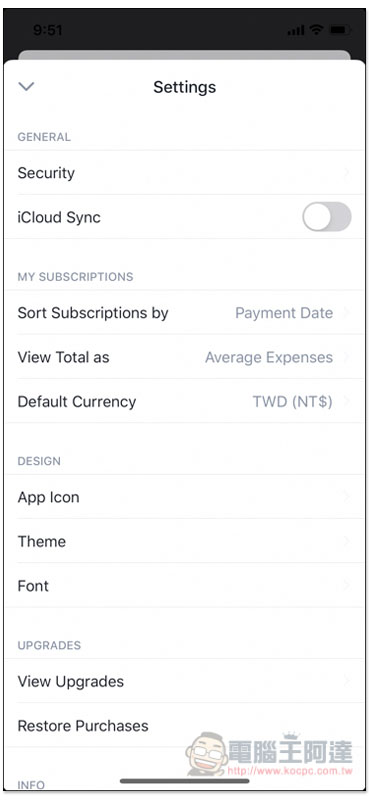
Task: Tap the home indicator bar
Action: (185, 781)
